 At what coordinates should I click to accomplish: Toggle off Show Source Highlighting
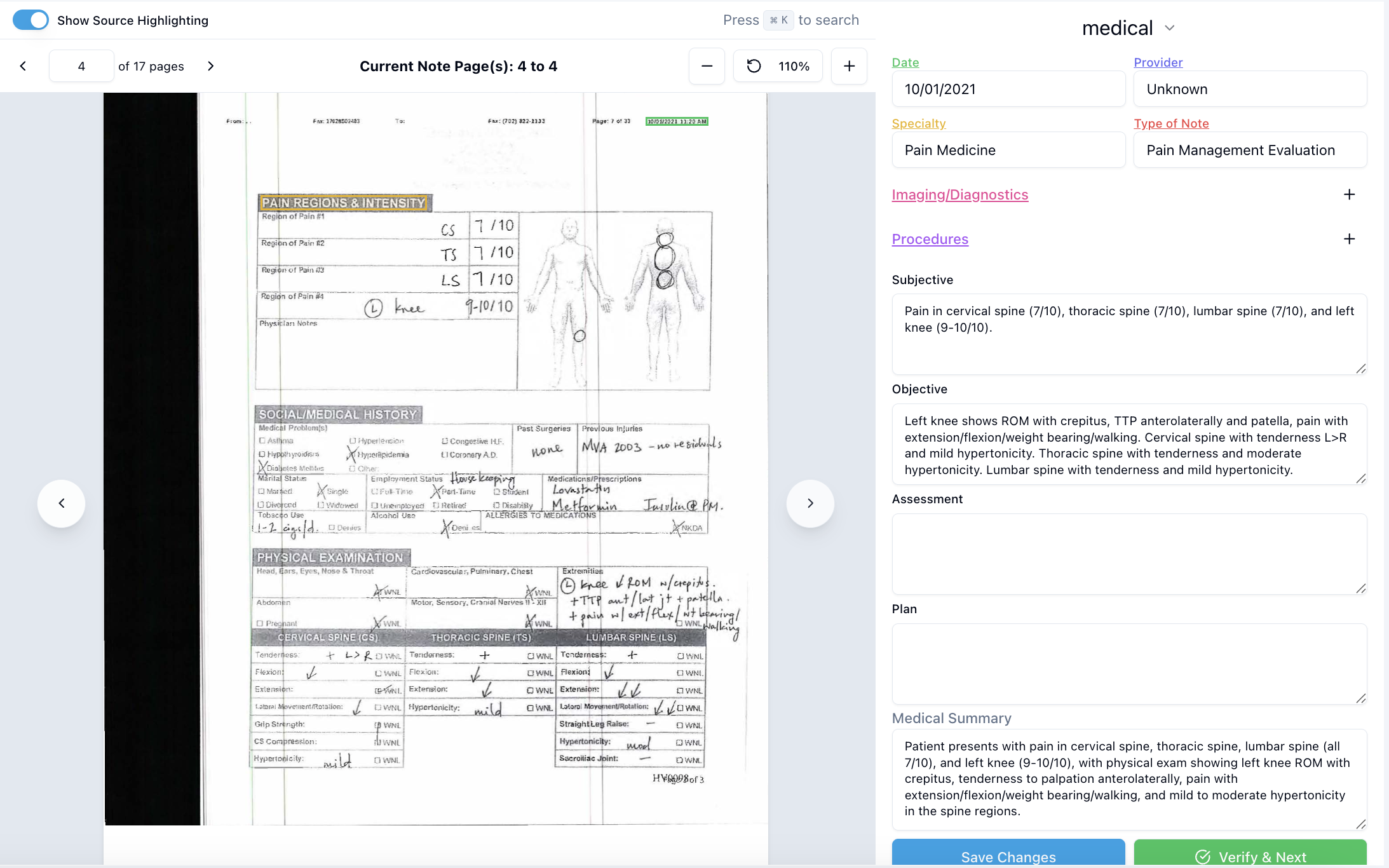pyautogui.click(x=30, y=20)
